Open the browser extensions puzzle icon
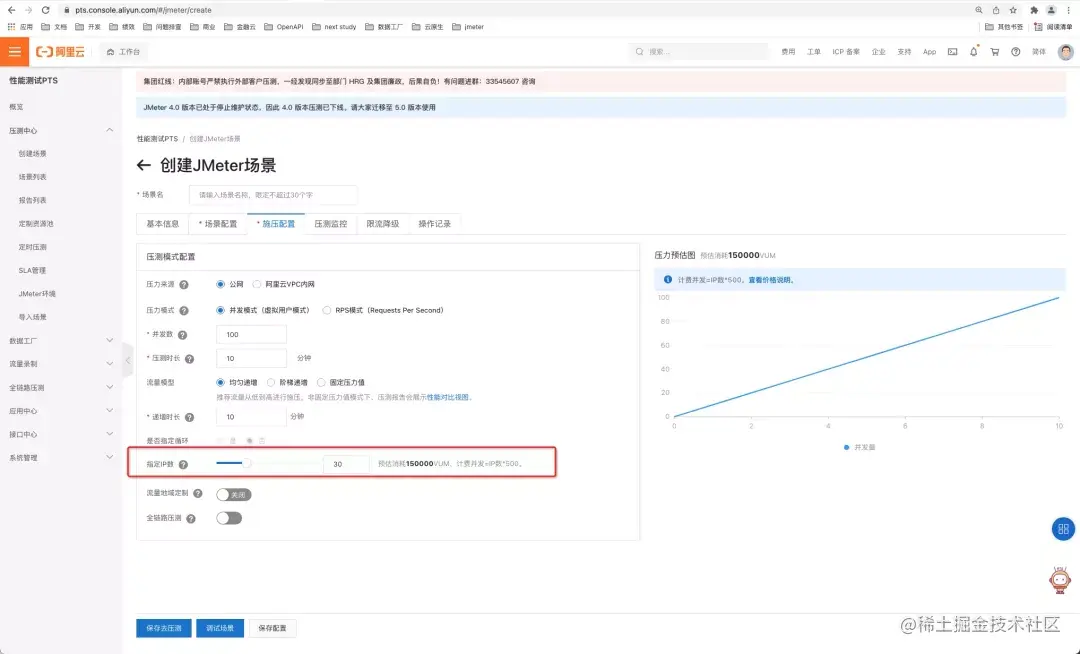Viewport: 1080px width, 654px height. [x=1034, y=10]
